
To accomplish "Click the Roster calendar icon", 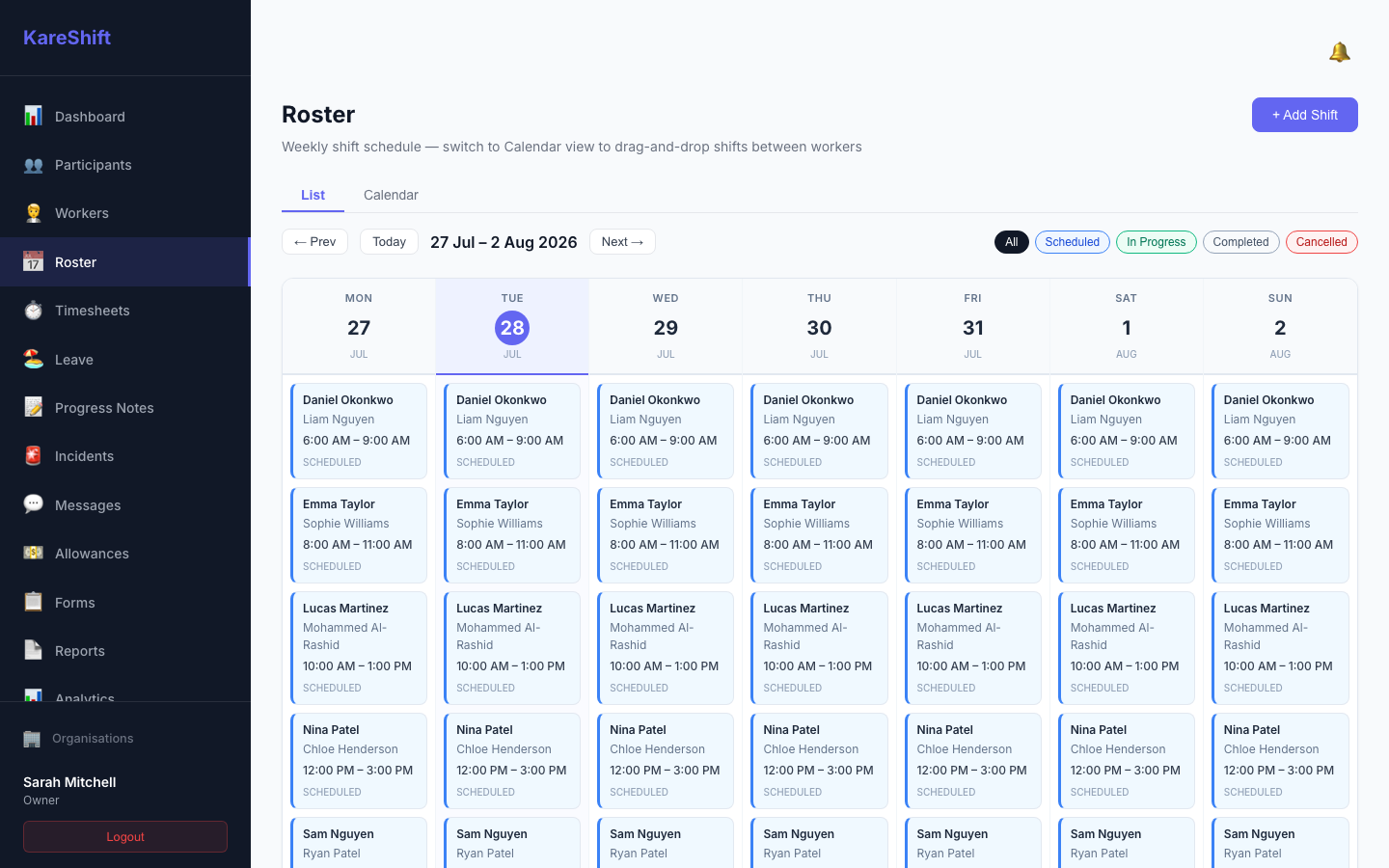I will click(x=33, y=261).
